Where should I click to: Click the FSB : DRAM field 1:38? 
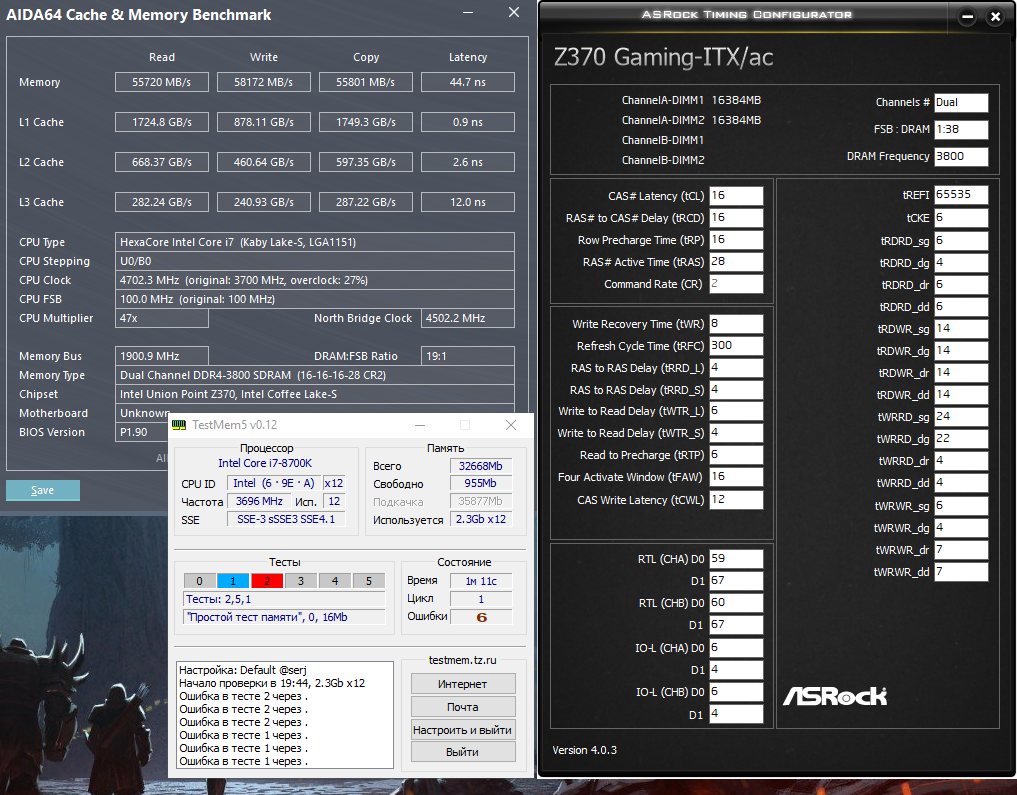[x=961, y=130]
